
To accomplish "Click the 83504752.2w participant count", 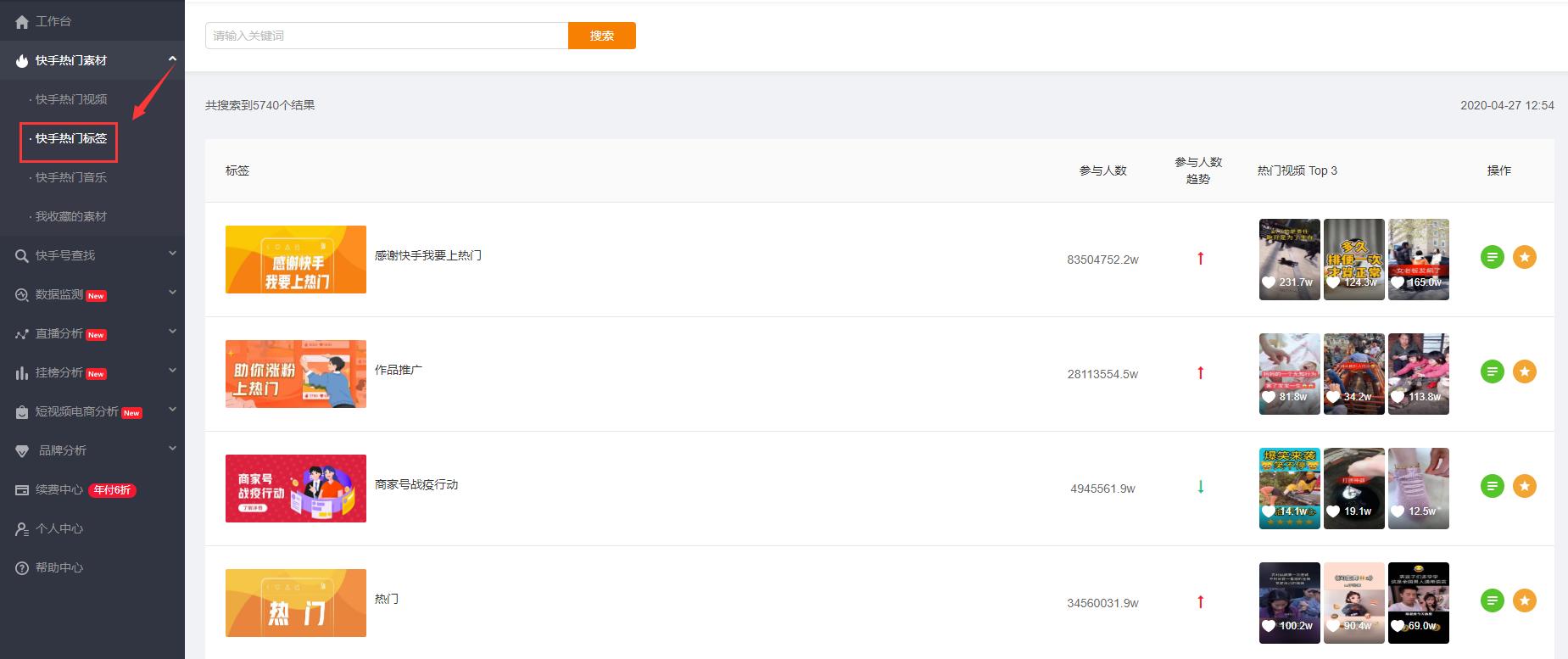I will pyautogui.click(x=1102, y=260).
